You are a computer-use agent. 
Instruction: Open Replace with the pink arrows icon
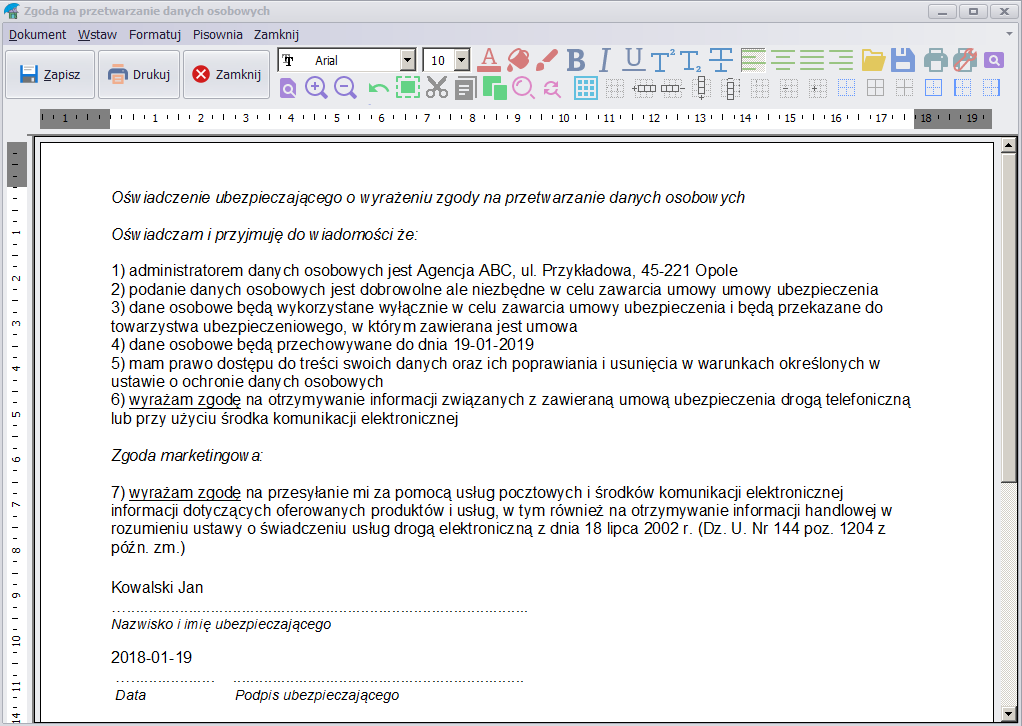552,89
